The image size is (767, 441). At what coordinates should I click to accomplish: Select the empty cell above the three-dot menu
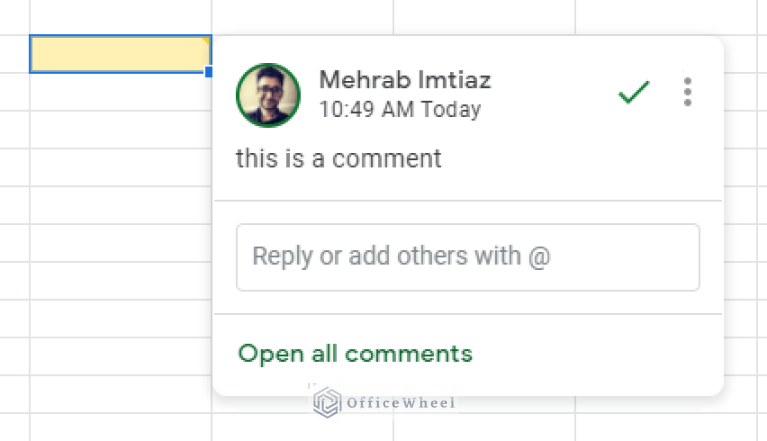tap(666, 17)
